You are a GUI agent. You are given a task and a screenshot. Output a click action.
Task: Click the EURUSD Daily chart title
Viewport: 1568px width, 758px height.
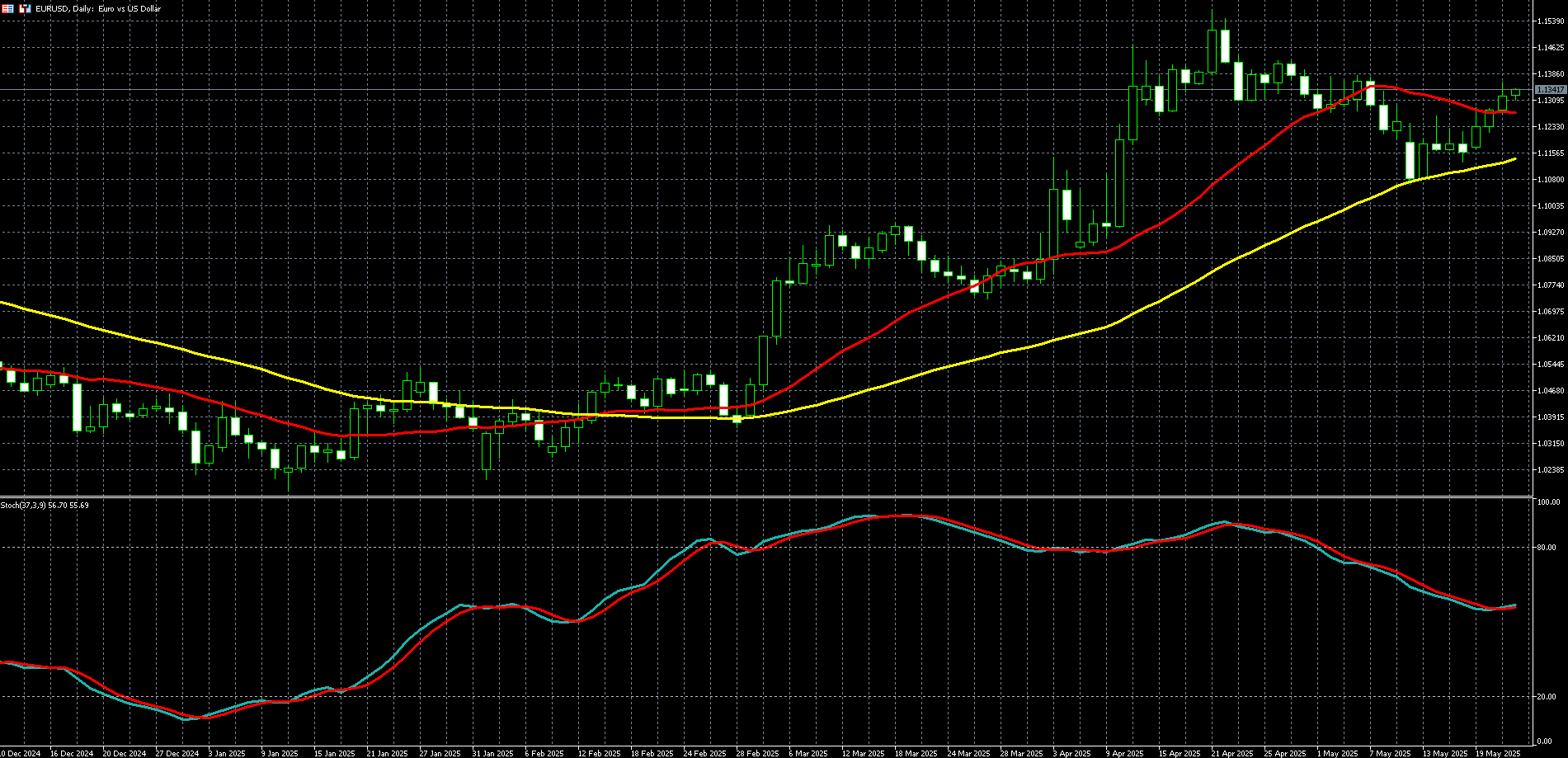98,8
